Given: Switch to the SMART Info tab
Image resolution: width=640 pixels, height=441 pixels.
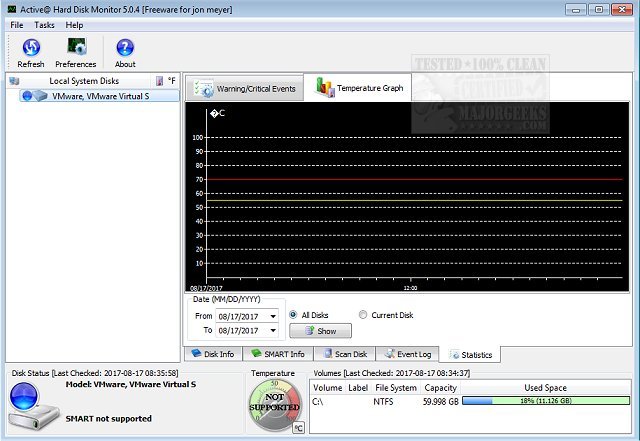Looking at the screenshot, I should 278,354.
